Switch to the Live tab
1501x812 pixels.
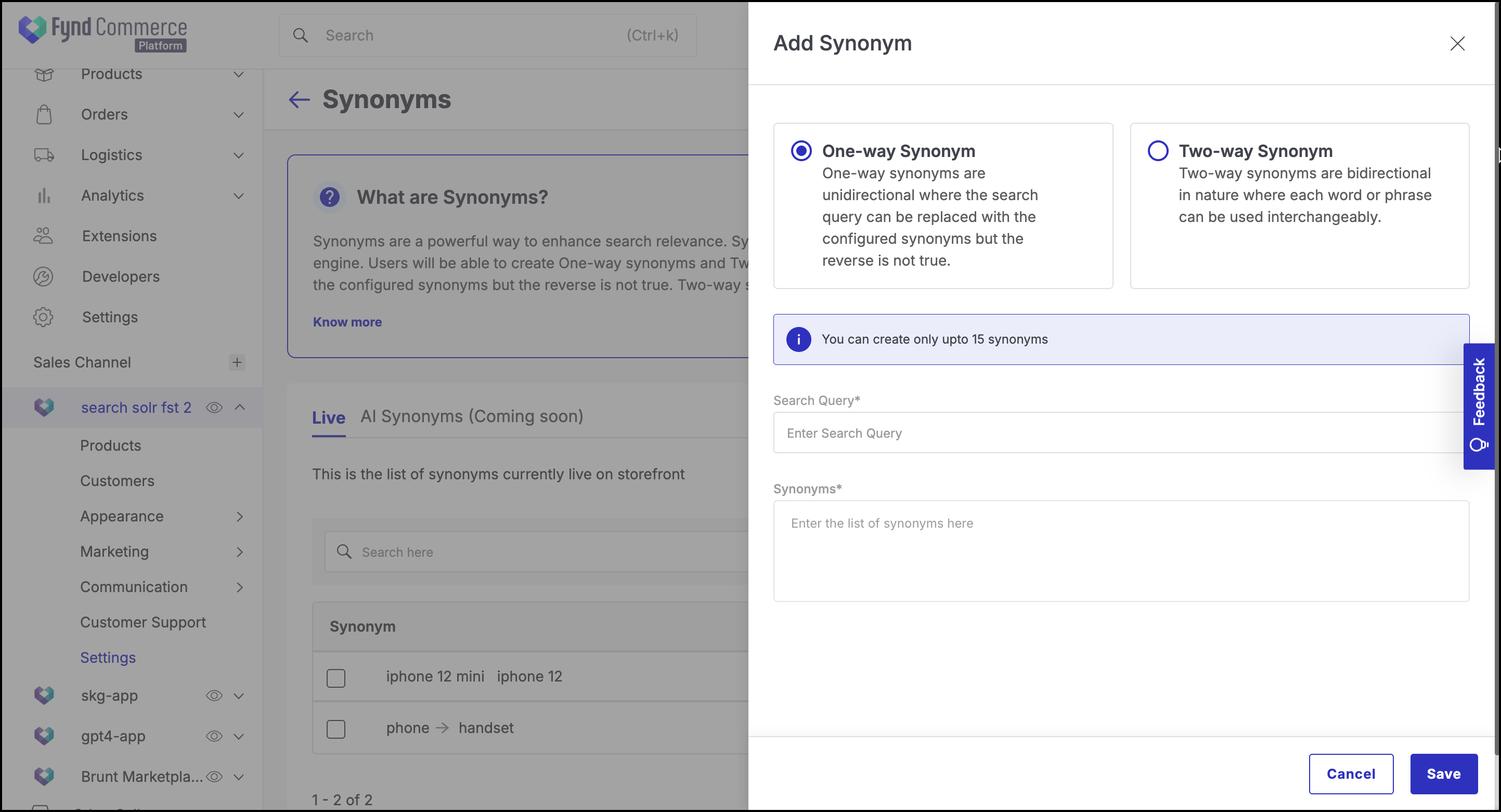pyautogui.click(x=329, y=417)
